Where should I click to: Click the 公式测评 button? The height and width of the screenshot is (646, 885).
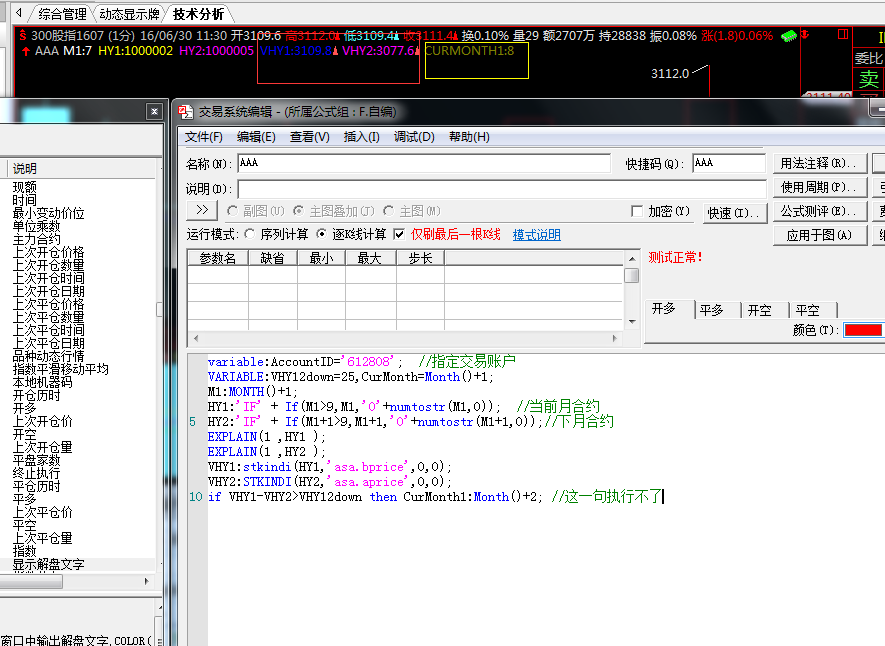pyautogui.click(x=818, y=211)
